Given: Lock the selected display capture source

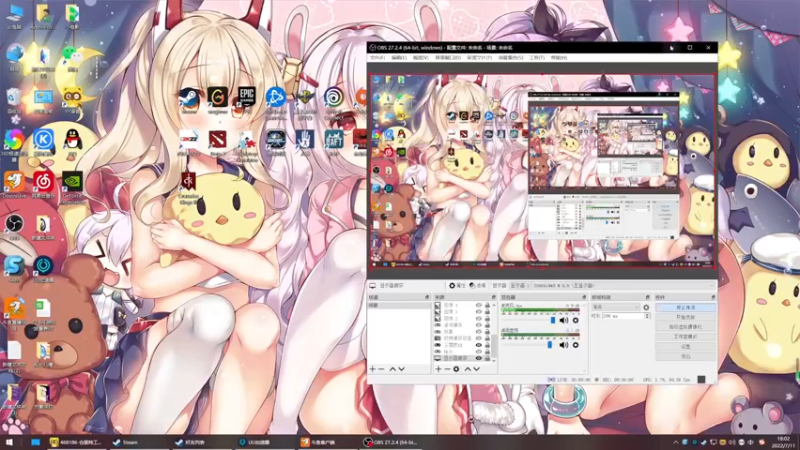Looking at the screenshot, I should point(487,358).
